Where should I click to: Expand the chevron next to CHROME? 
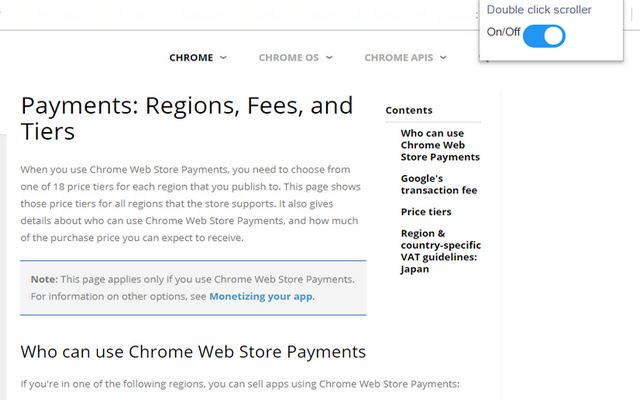223,58
